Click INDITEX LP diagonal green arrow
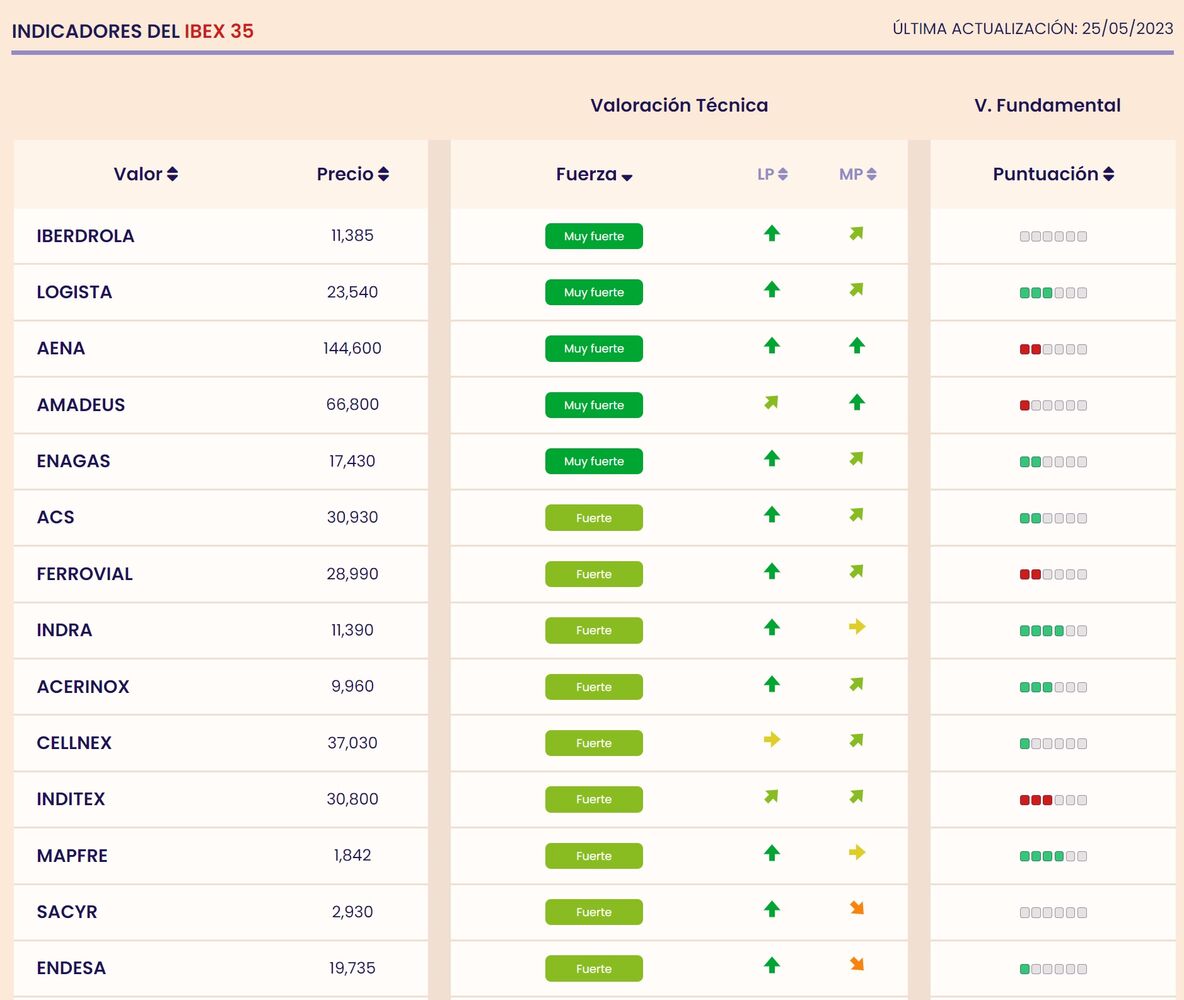This screenshot has height=1000, width=1184. pos(771,797)
